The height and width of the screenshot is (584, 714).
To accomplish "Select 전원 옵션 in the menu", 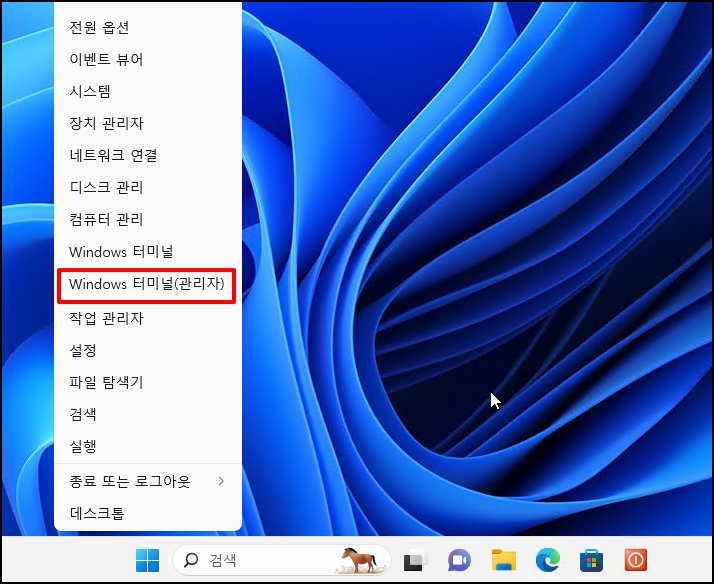I will [148, 27].
